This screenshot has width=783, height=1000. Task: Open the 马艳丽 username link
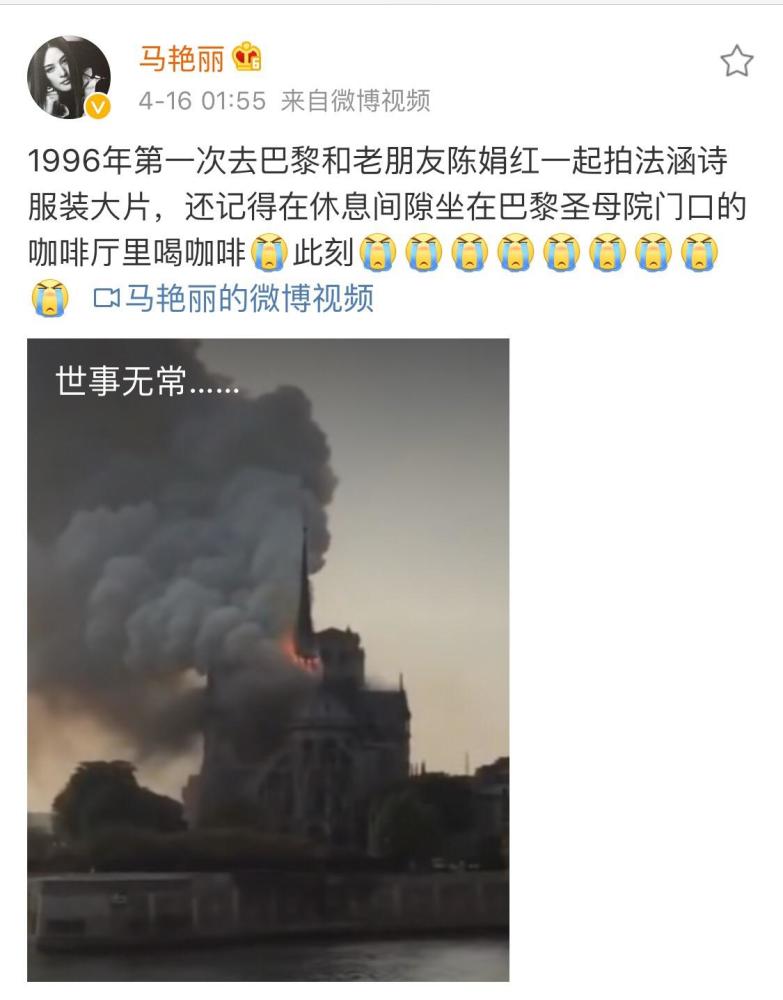[x=182, y=59]
